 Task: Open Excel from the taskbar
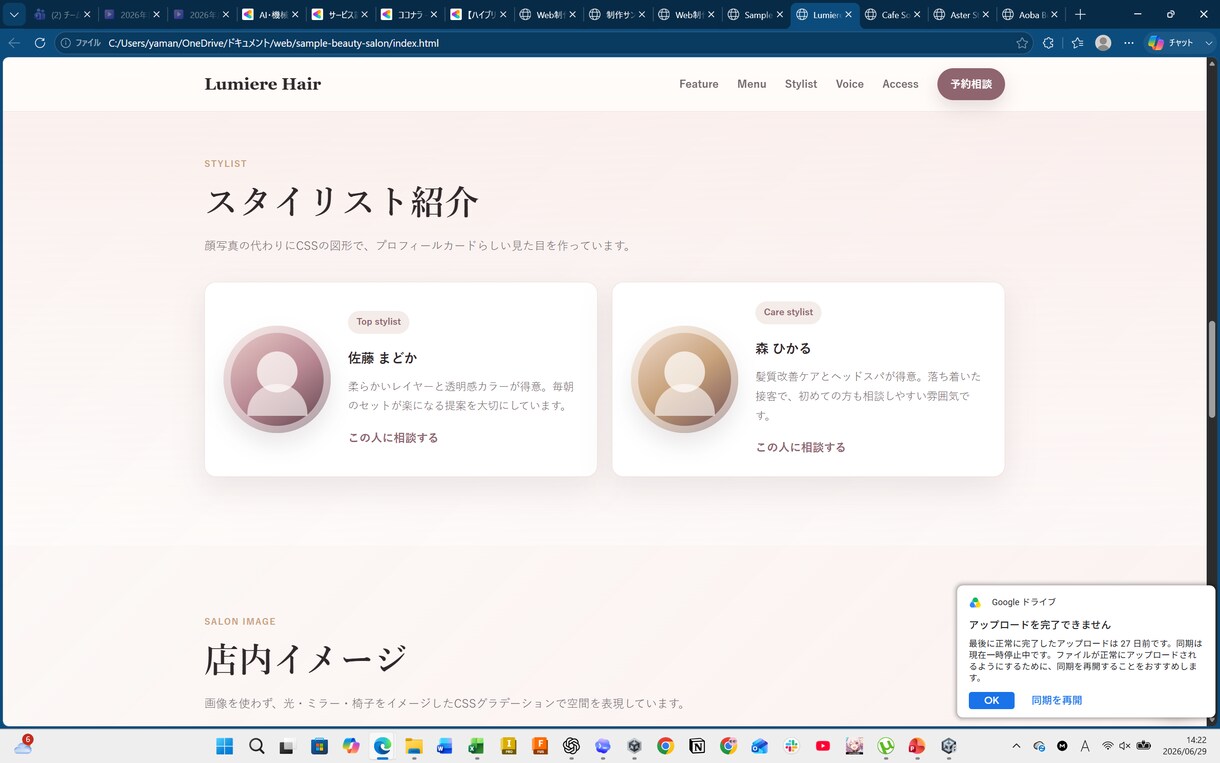pyautogui.click(x=476, y=746)
